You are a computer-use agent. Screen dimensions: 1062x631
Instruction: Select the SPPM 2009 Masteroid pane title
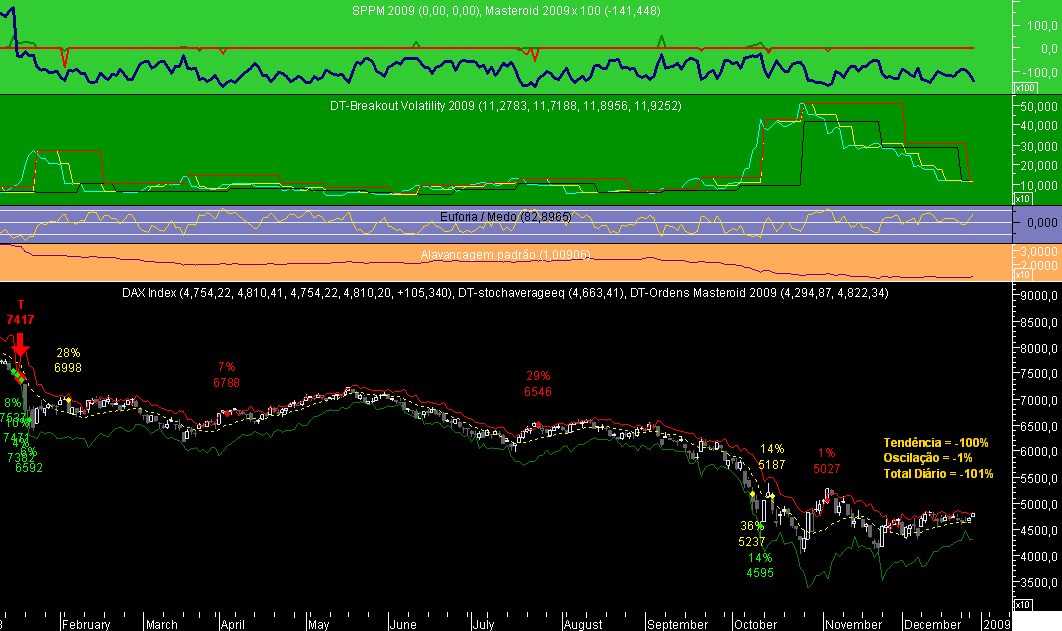pos(506,11)
